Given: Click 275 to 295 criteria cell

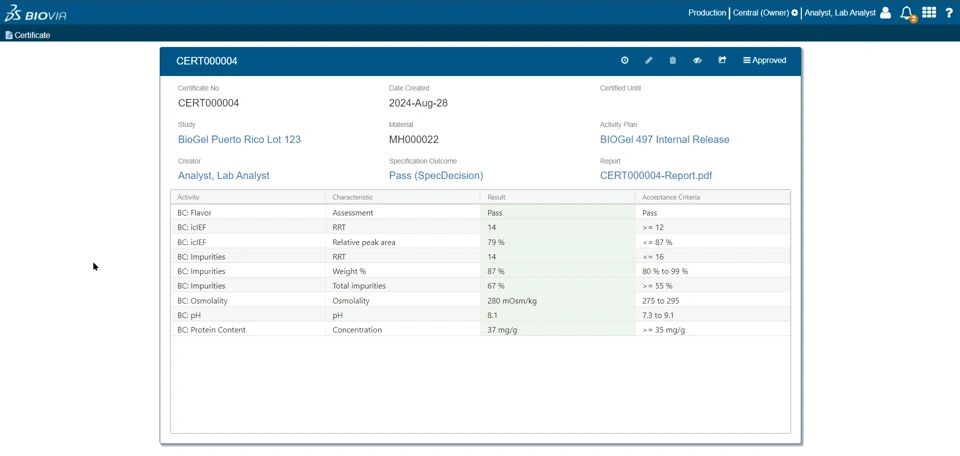Looking at the screenshot, I should coord(713,301).
